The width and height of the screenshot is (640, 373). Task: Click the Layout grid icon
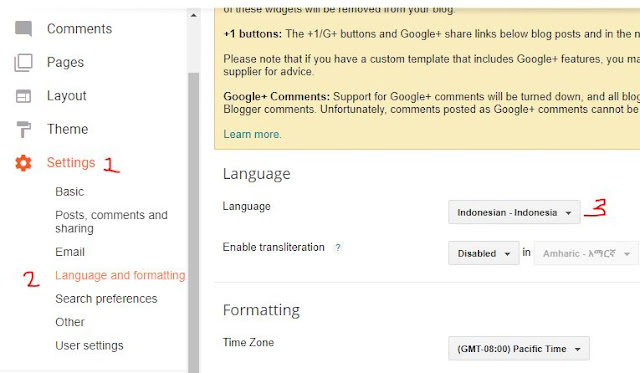pos(23,96)
